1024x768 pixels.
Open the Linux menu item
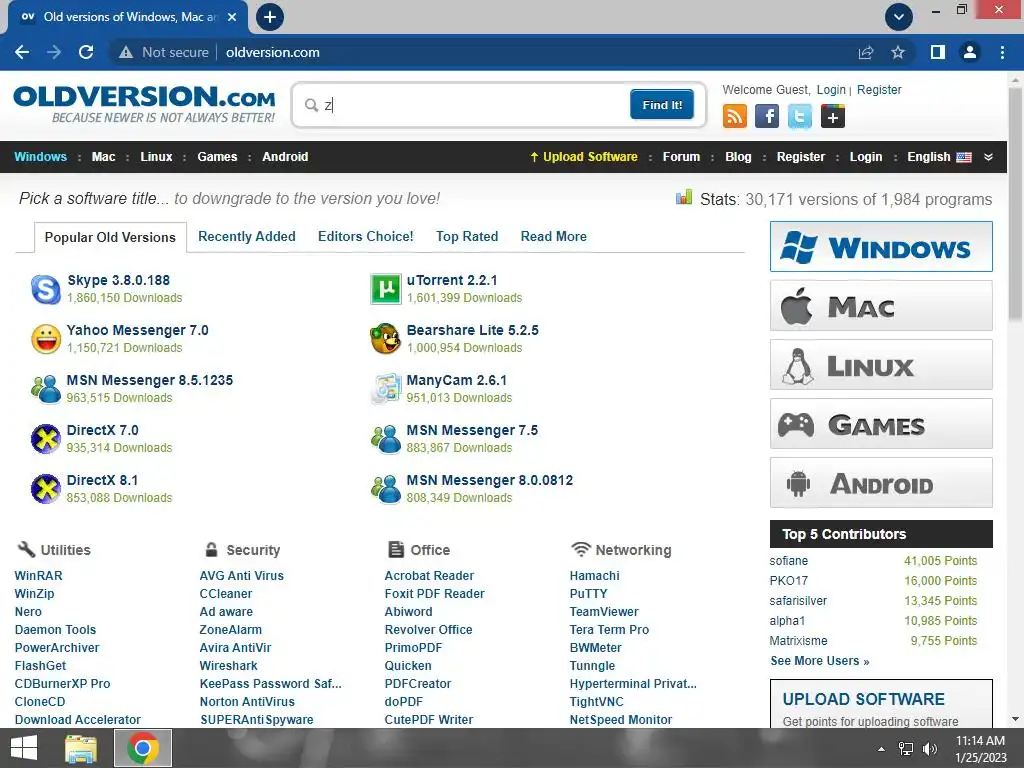click(156, 157)
